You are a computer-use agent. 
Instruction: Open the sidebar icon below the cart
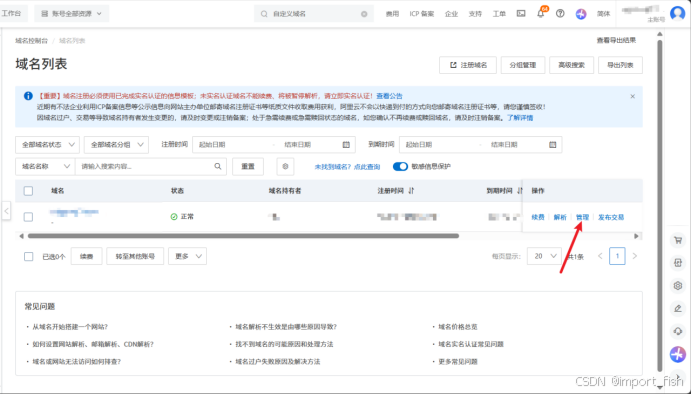678,263
